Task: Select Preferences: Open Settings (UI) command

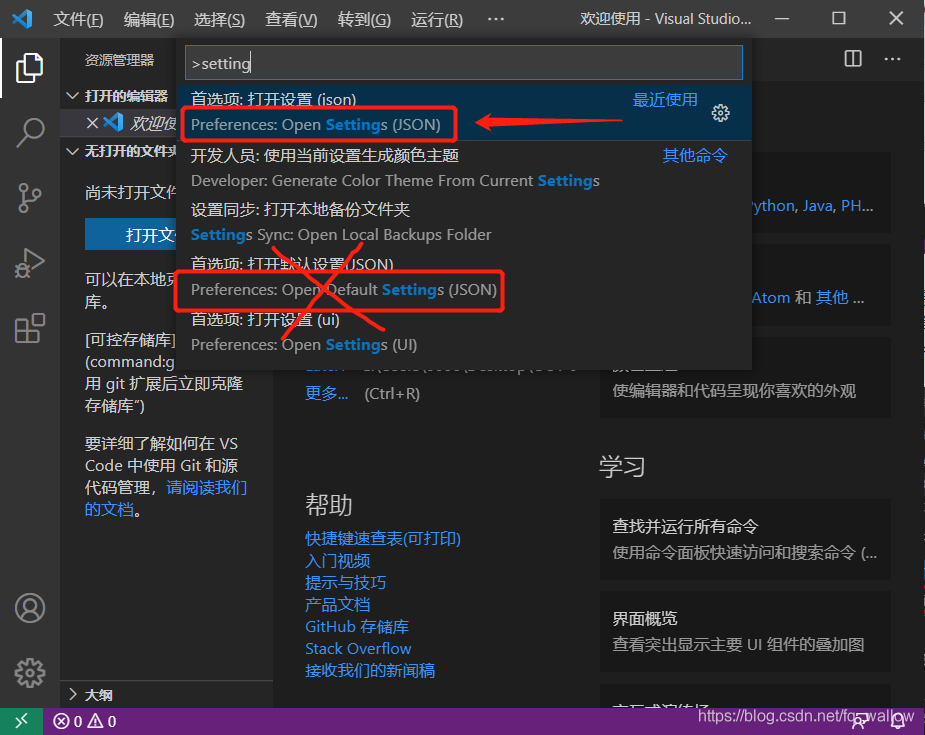Action: [464, 332]
